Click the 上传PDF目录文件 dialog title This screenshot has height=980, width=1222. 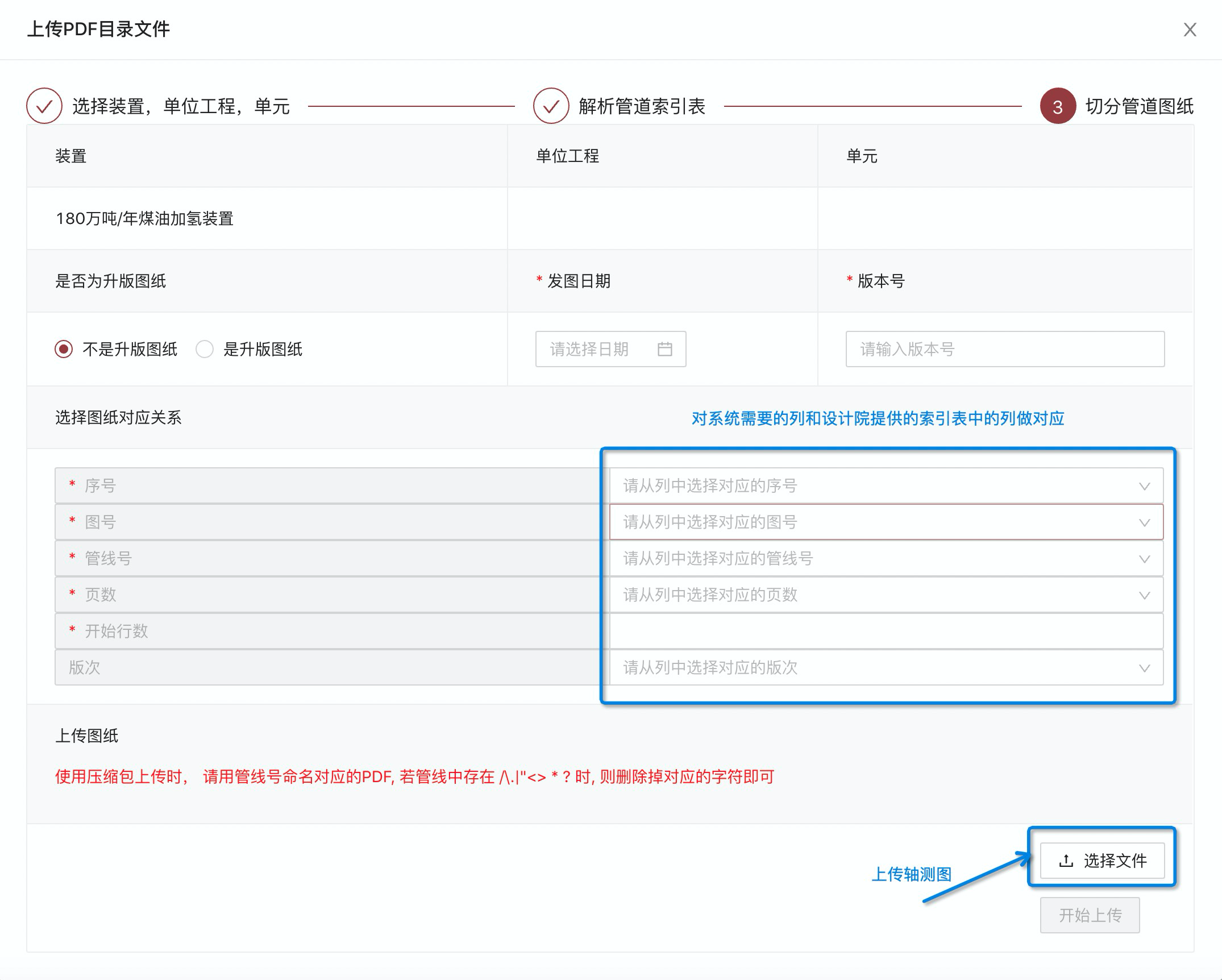[x=98, y=29]
